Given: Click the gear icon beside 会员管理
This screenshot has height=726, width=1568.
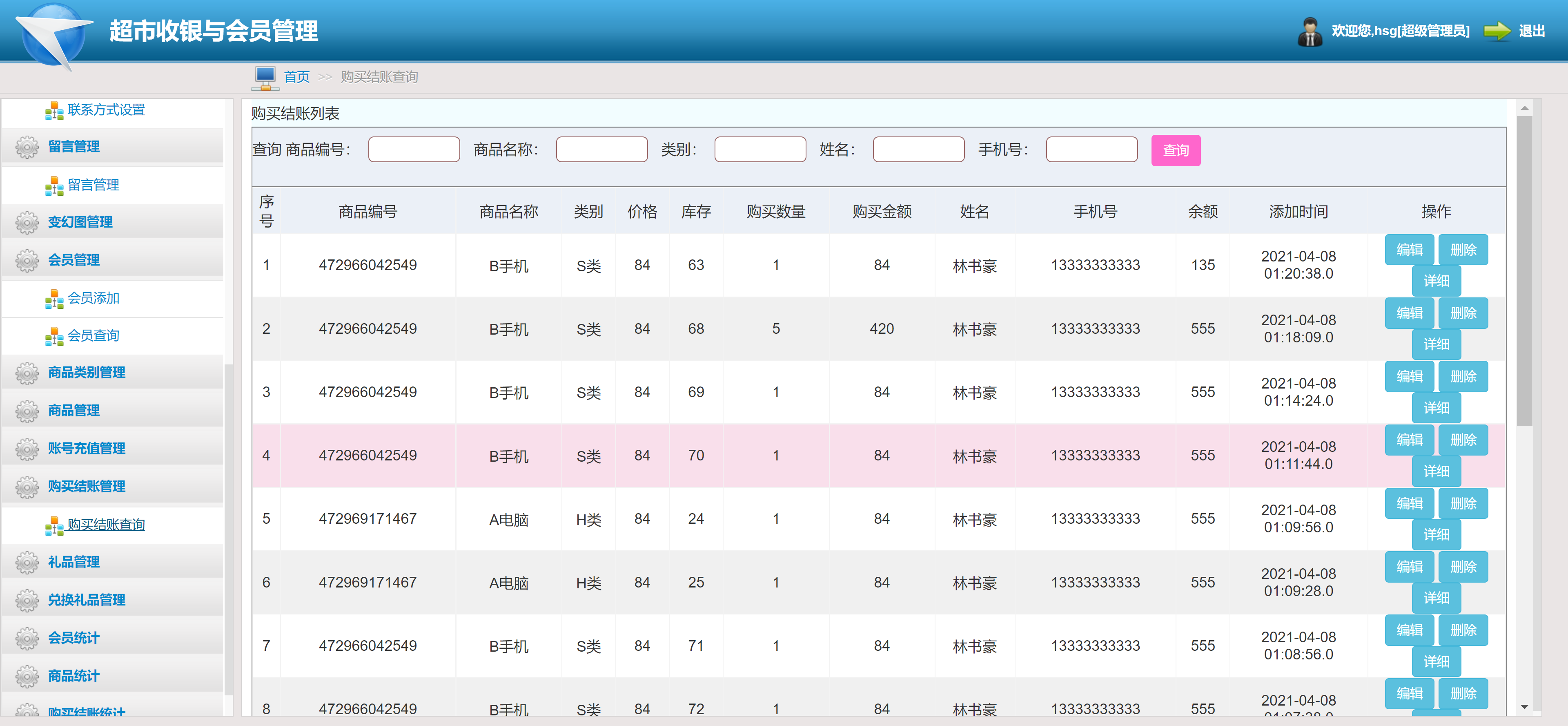Looking at the screenshot, I should 27,260.
